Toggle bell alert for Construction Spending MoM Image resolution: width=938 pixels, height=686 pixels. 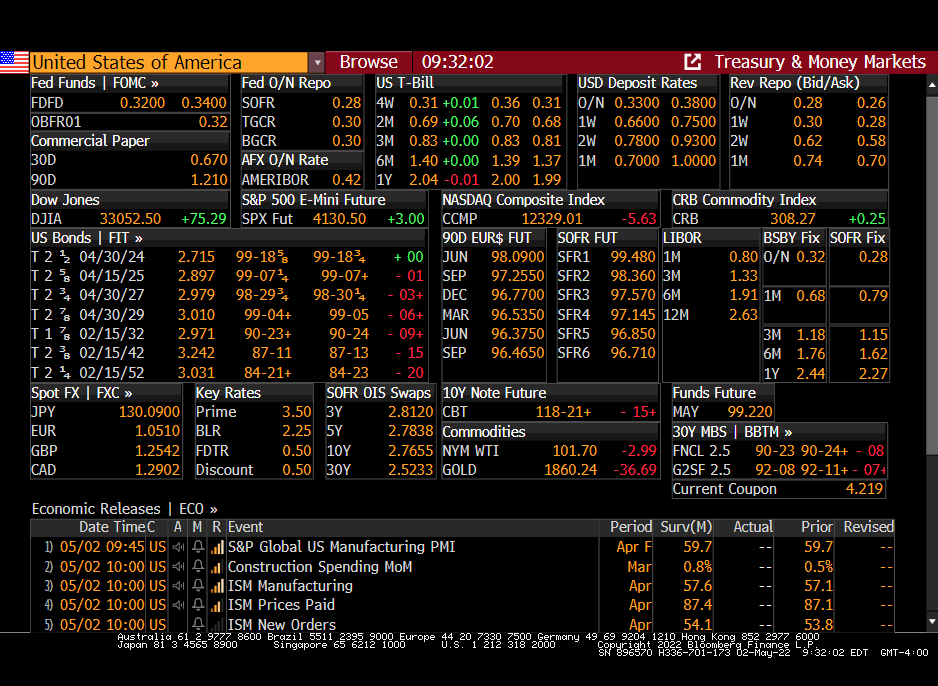[197, 566]
